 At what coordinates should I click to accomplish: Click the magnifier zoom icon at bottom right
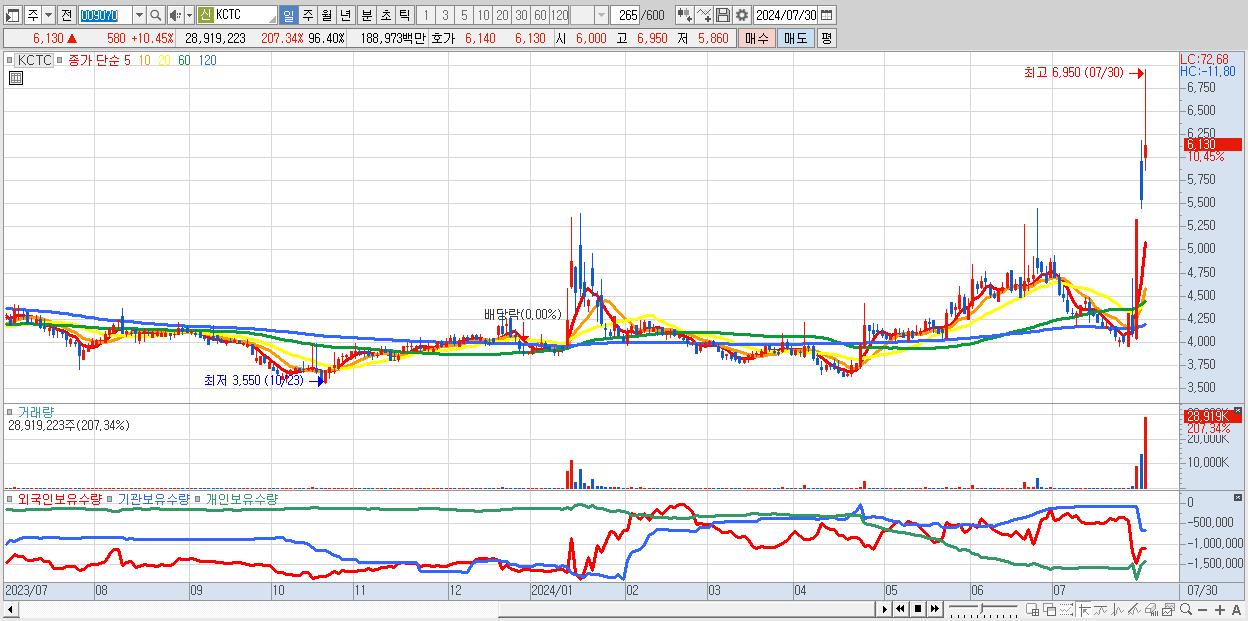tap(1185, 610)
